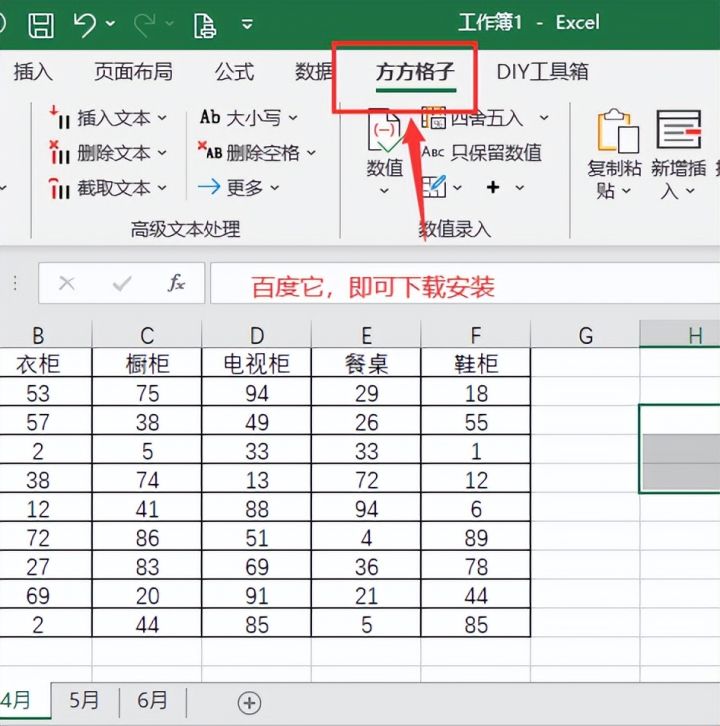720x726 pixels.
Task: Click the 餐桌 header cell
Action: [x=366, y=363]
